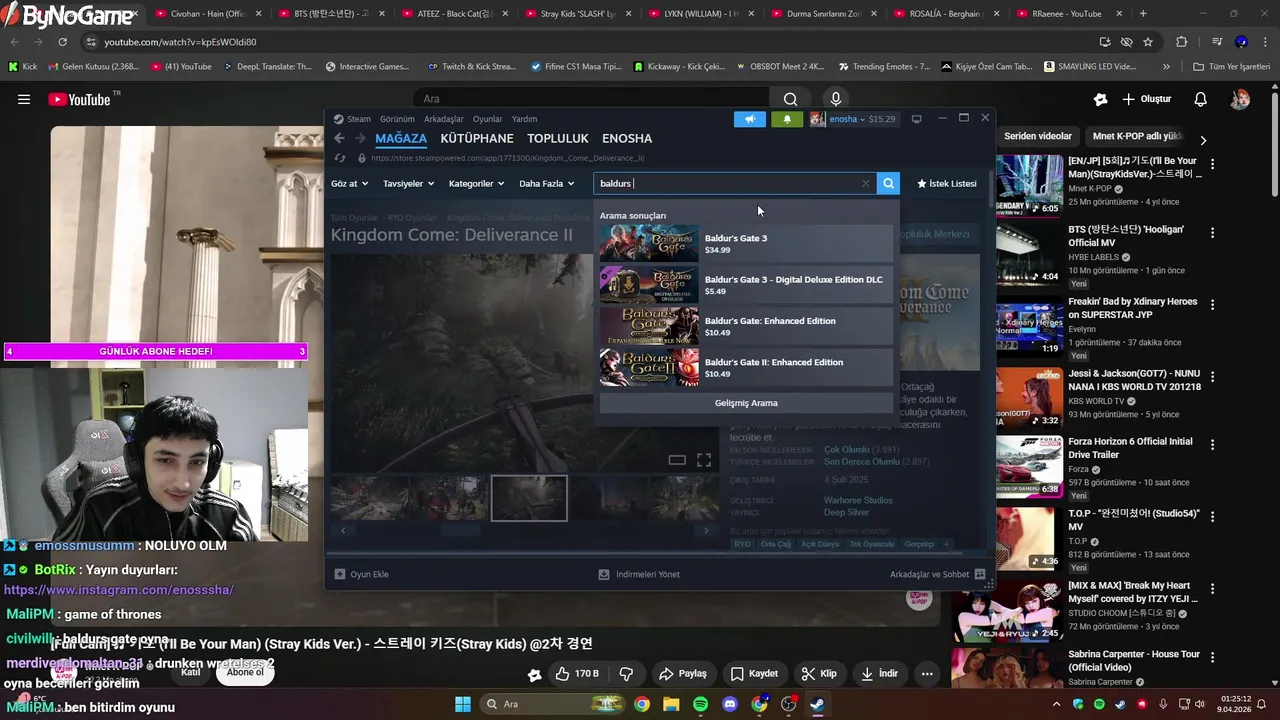Expand Steam Göz at dropdown
This screenshot has width=1280, height=720.
click(349, 184)
